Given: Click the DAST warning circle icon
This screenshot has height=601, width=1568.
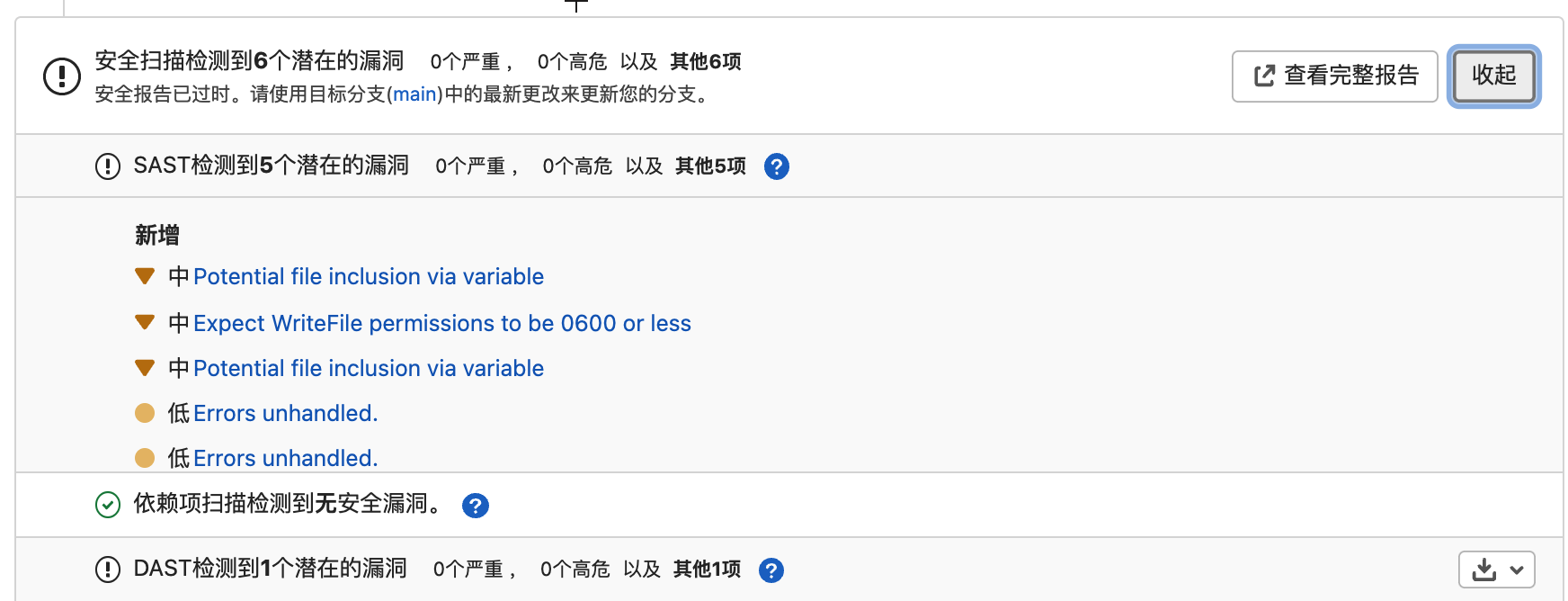Looking at the screenshot, I should click(x=108, y=570).
